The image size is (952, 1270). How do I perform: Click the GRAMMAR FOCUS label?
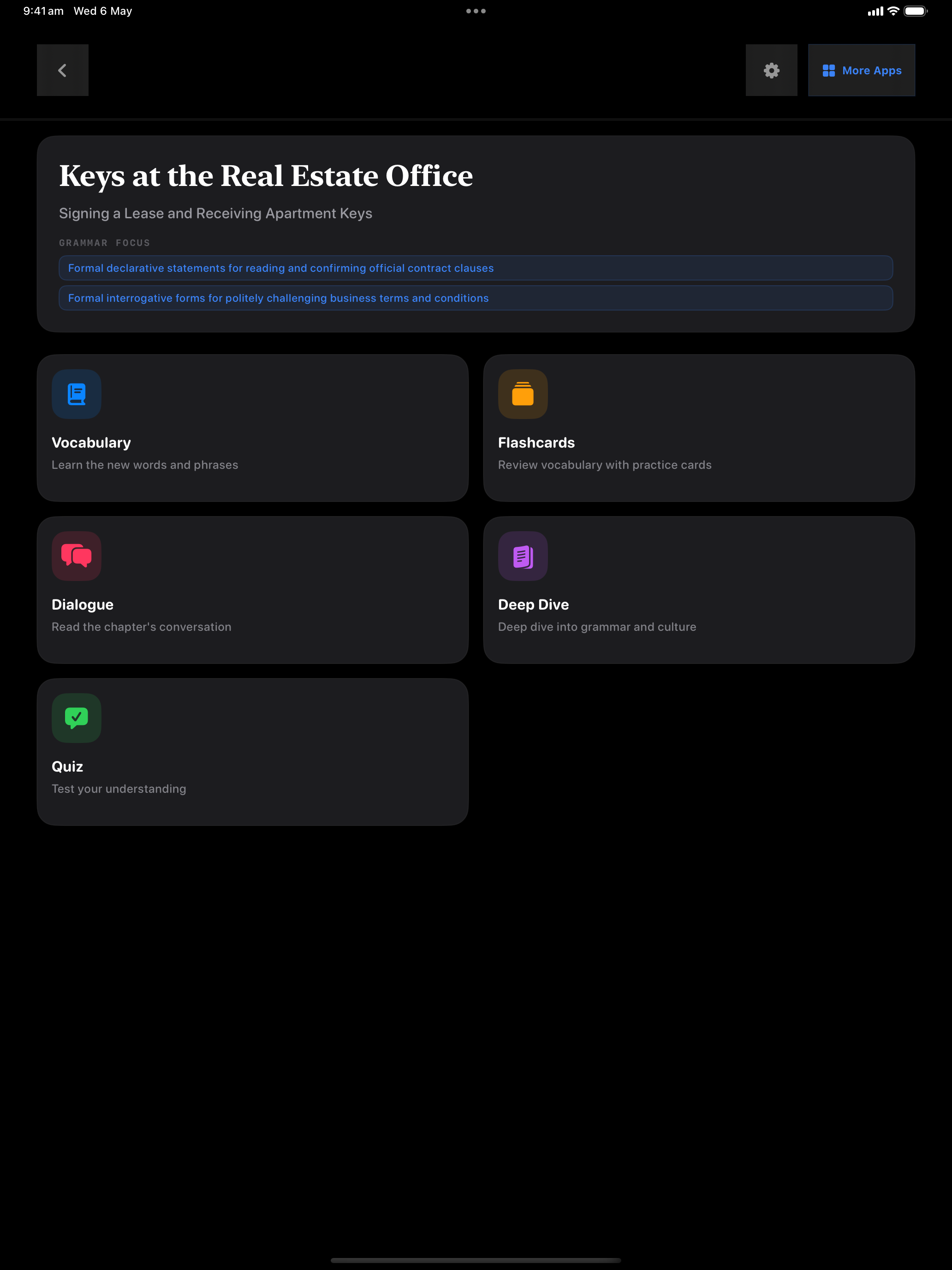104,243
